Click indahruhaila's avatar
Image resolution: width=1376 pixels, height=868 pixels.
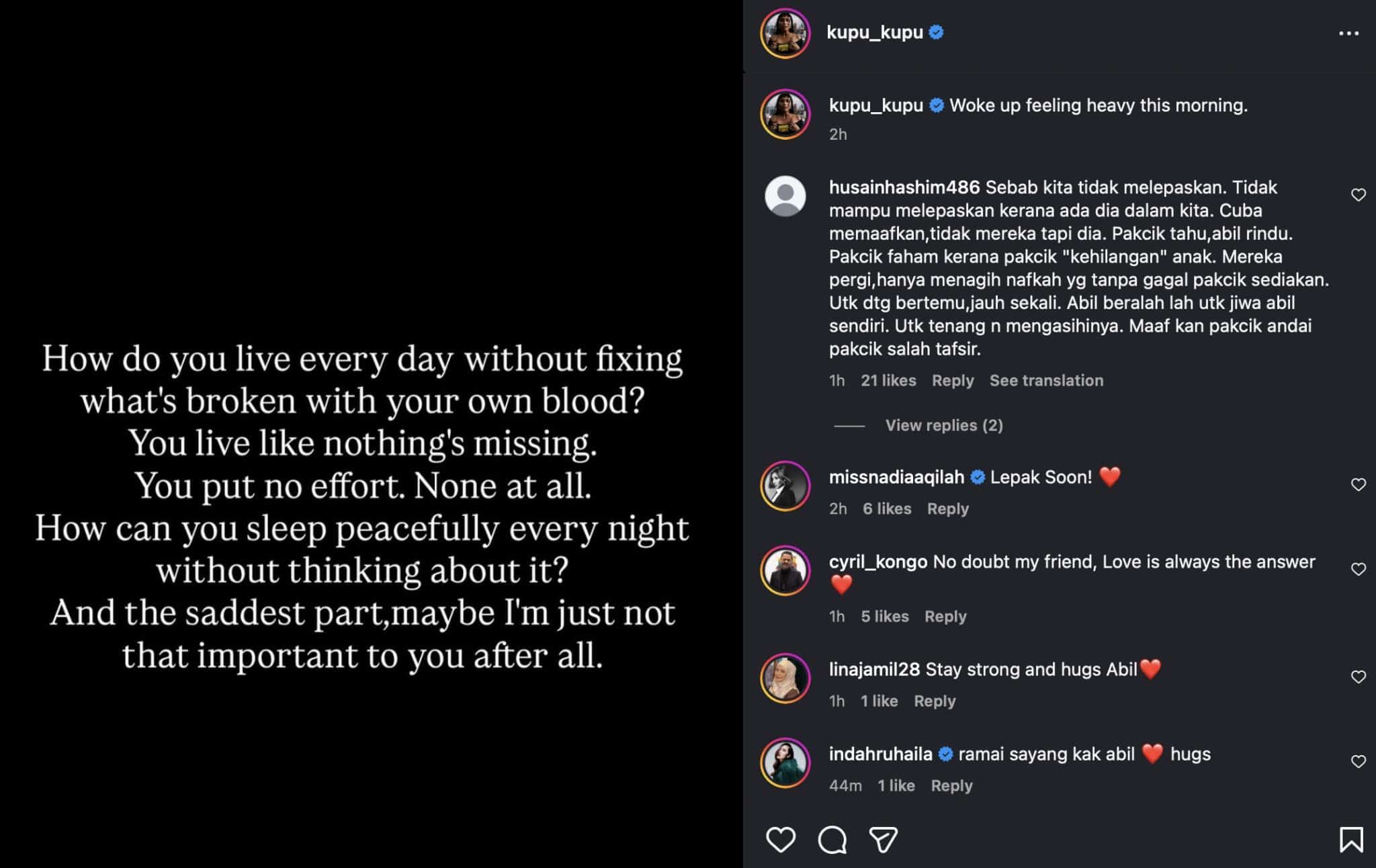pyautogui.click(x=785, y=763)
